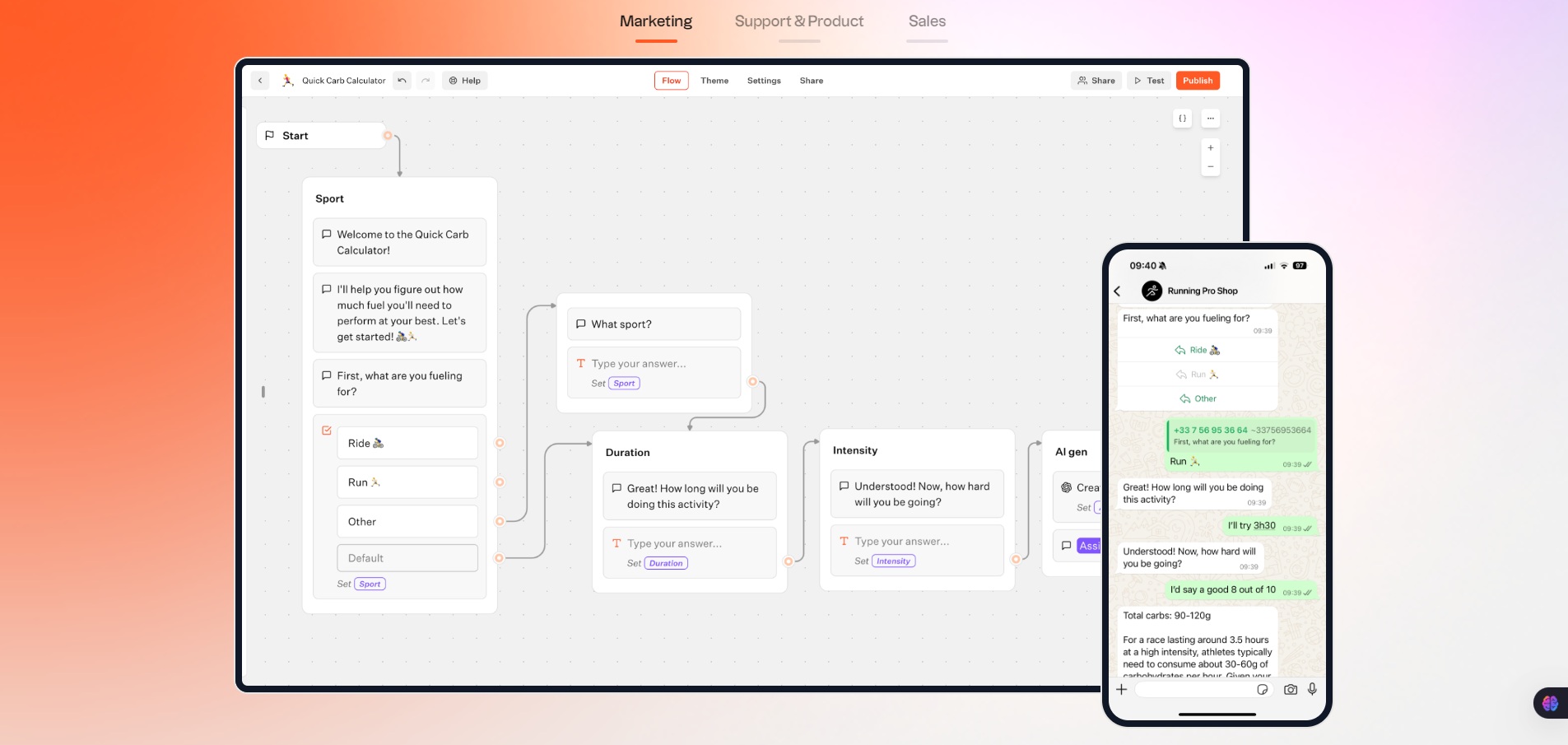Select the Other choice item
The height and width of the screenshot is (745, 1568).
click(407, 522)
